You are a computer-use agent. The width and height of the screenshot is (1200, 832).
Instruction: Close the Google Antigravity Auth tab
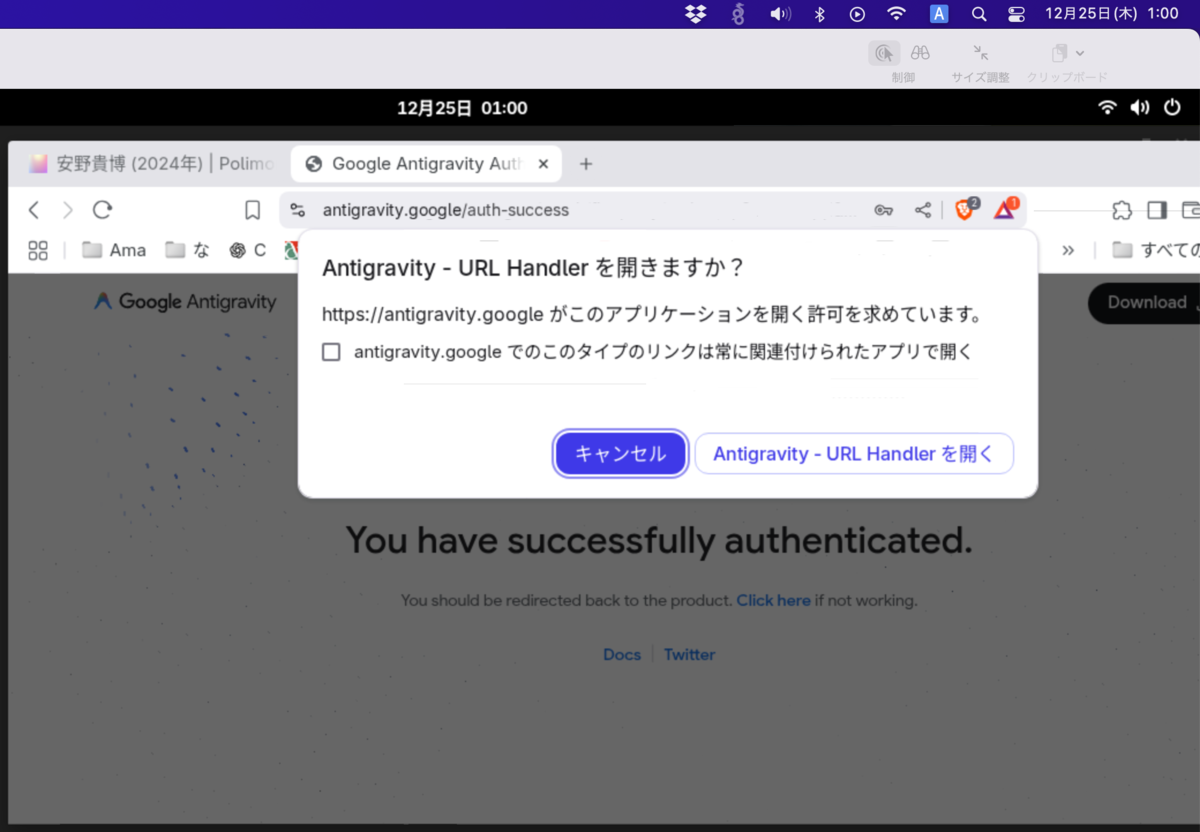click(x=543, y=164)
